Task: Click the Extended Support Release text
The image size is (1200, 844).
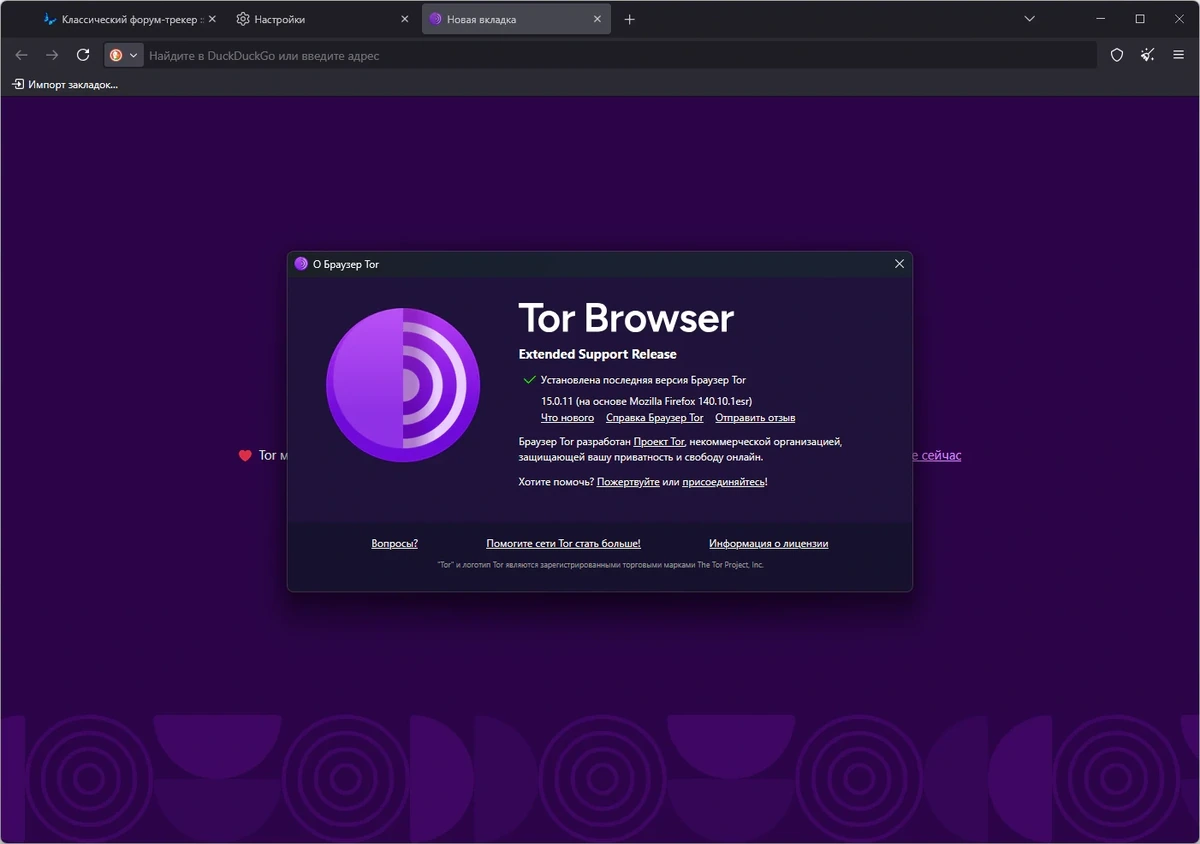Action: point(598,354)
